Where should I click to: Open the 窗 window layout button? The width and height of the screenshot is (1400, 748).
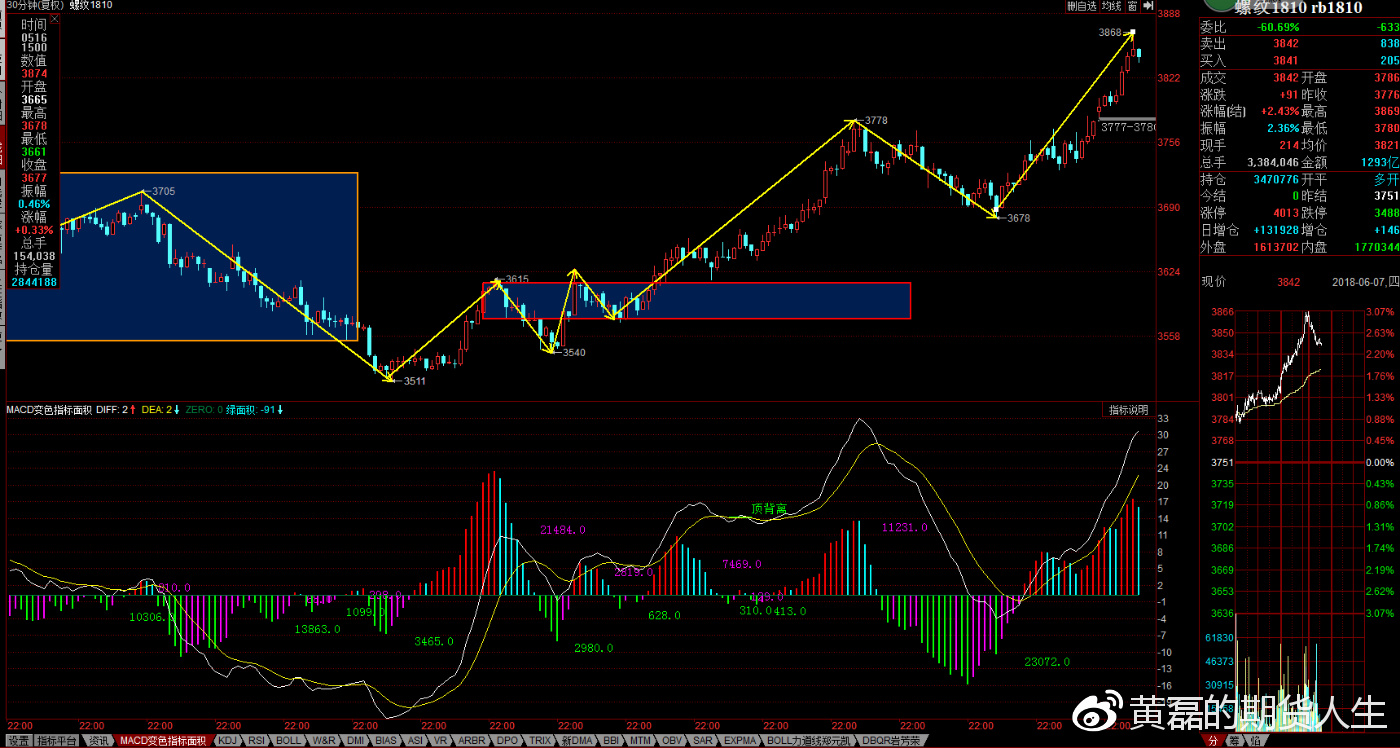1132,6
